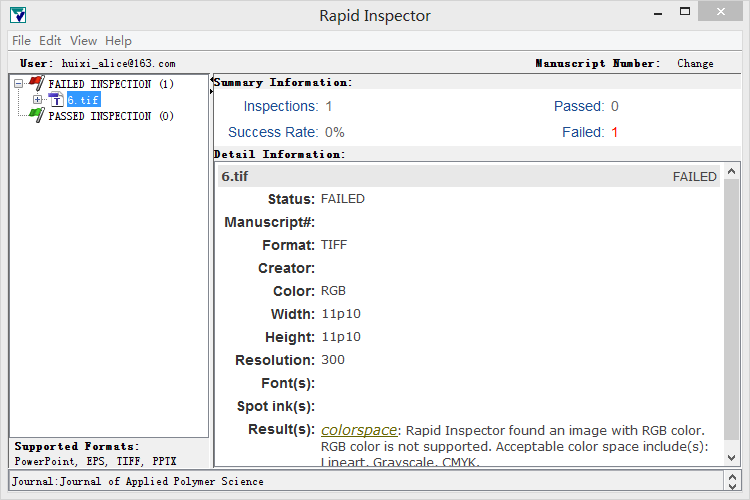Select the Failed Inspection (1) tree item
The height and width of the screenshot is (500, 750).
point(111,84)
